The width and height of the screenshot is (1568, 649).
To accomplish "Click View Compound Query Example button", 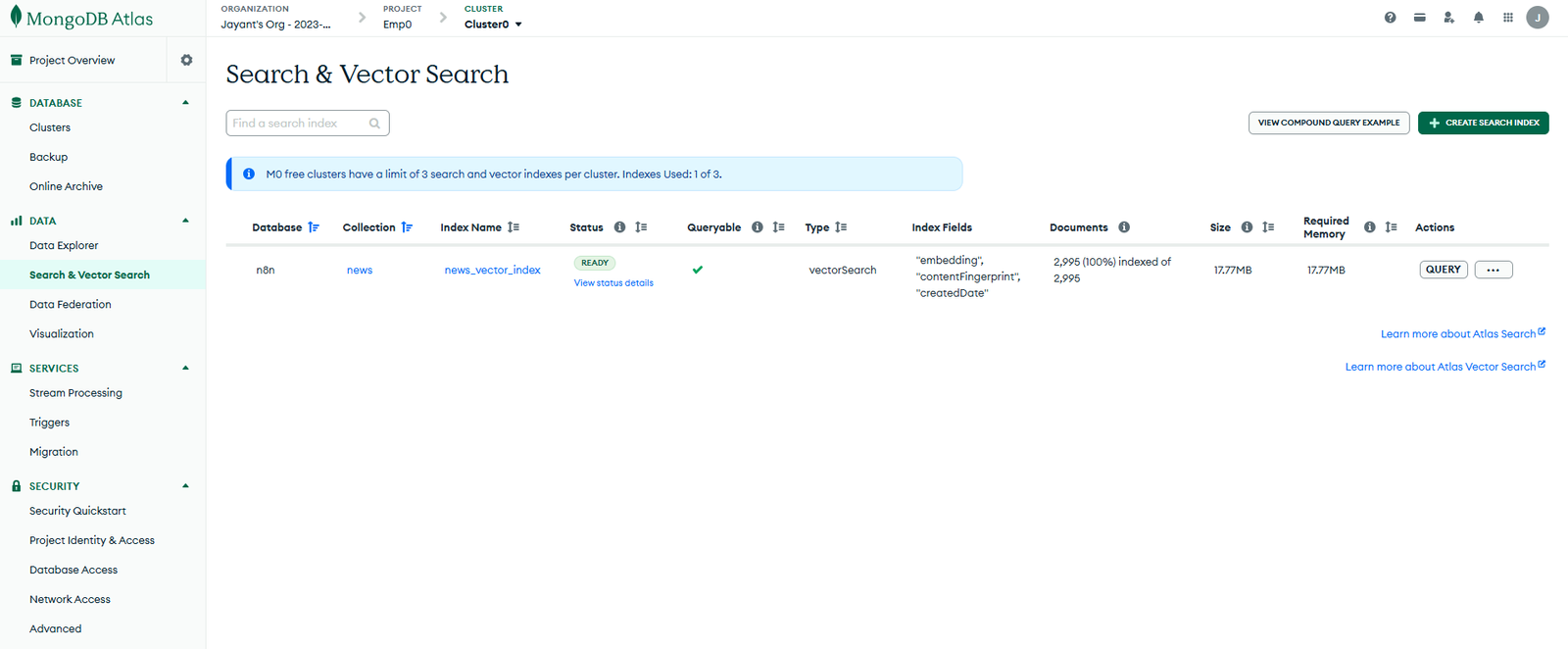I will [1329, 123].
